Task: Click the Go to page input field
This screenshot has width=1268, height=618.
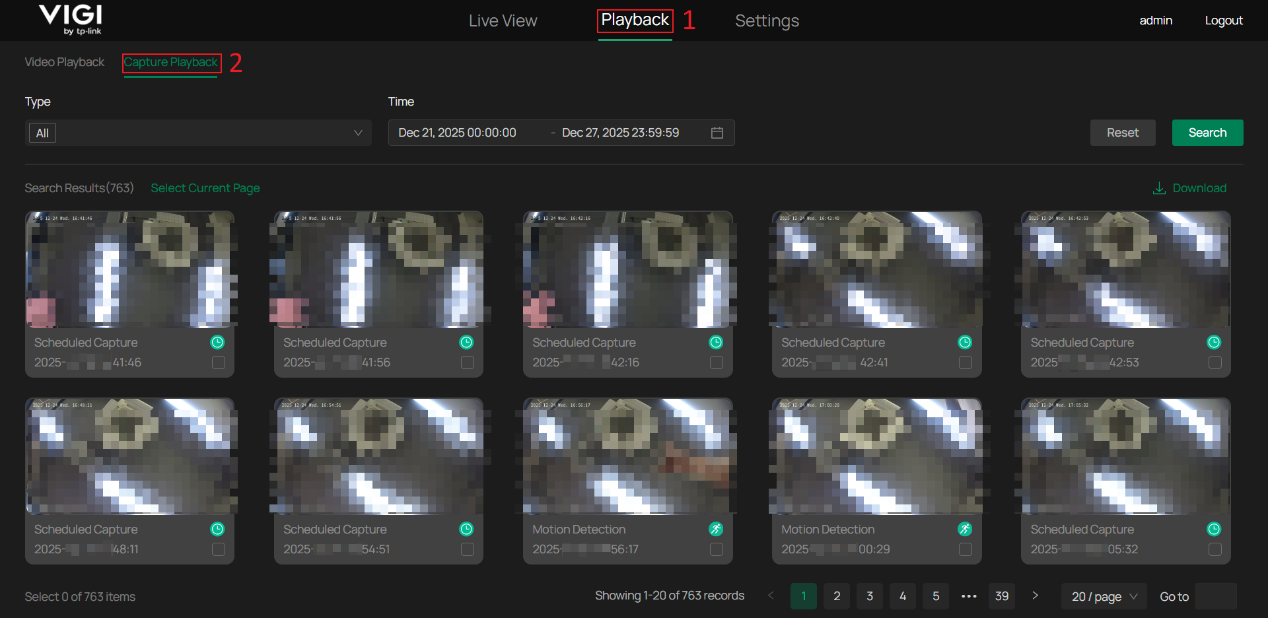Action: [x=1215, y=597]
